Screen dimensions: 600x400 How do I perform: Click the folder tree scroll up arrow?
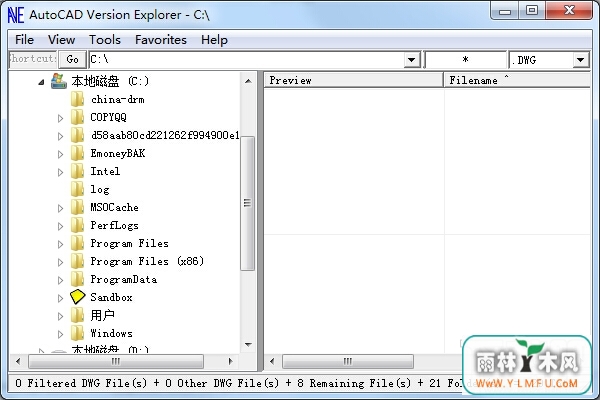[x=248, y=81]
